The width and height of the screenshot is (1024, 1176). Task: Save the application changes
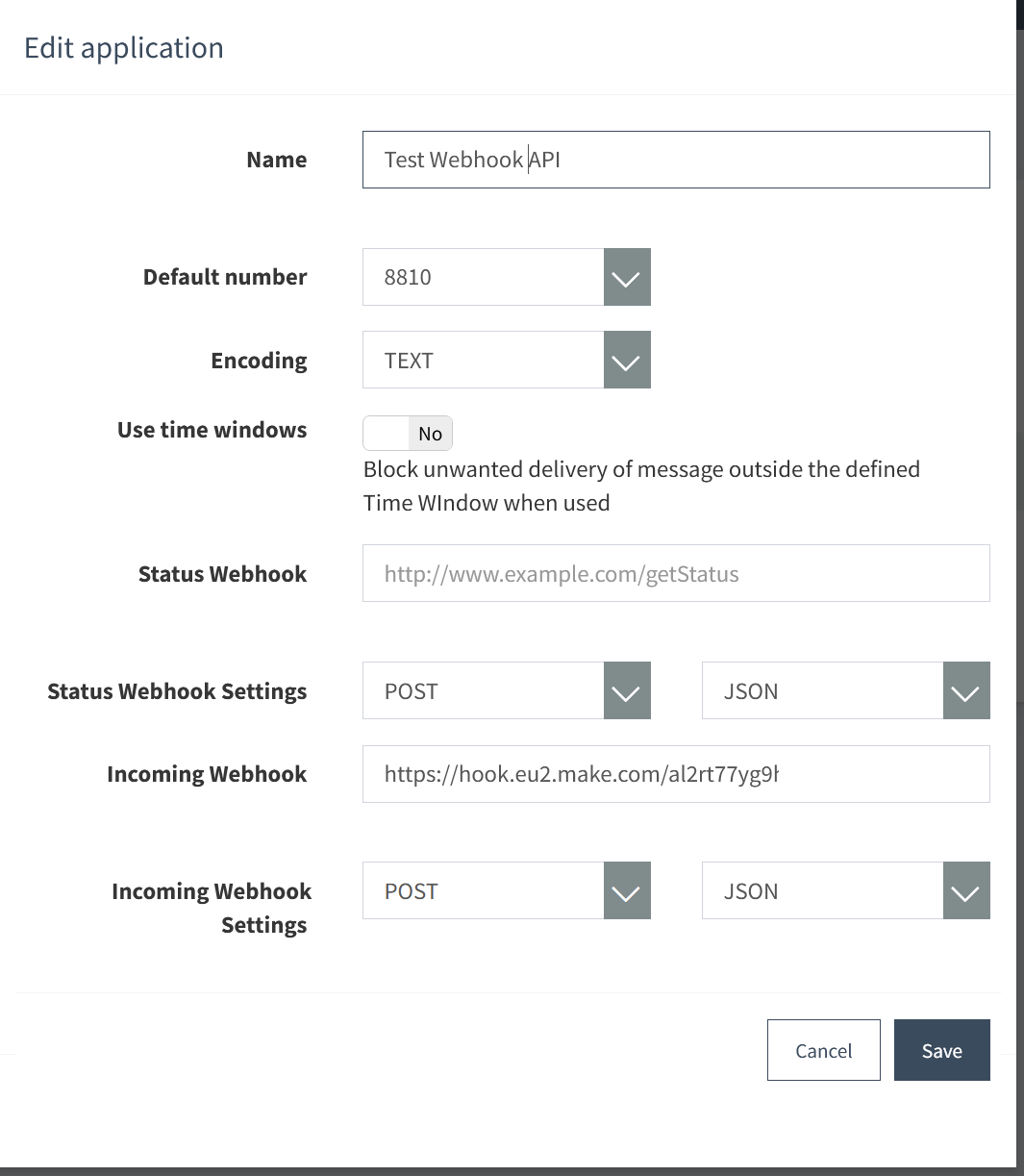pos(942,1050)
